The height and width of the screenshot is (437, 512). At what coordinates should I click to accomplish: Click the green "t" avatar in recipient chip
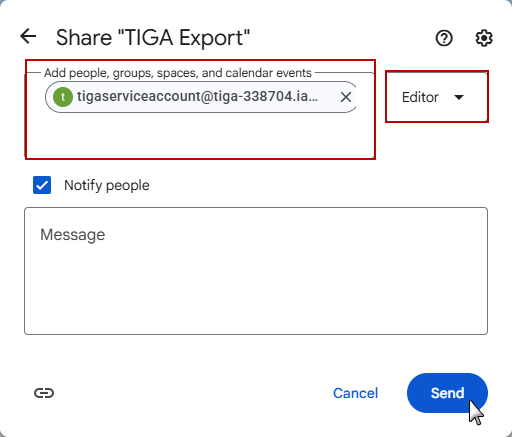(x=63, y=97)
